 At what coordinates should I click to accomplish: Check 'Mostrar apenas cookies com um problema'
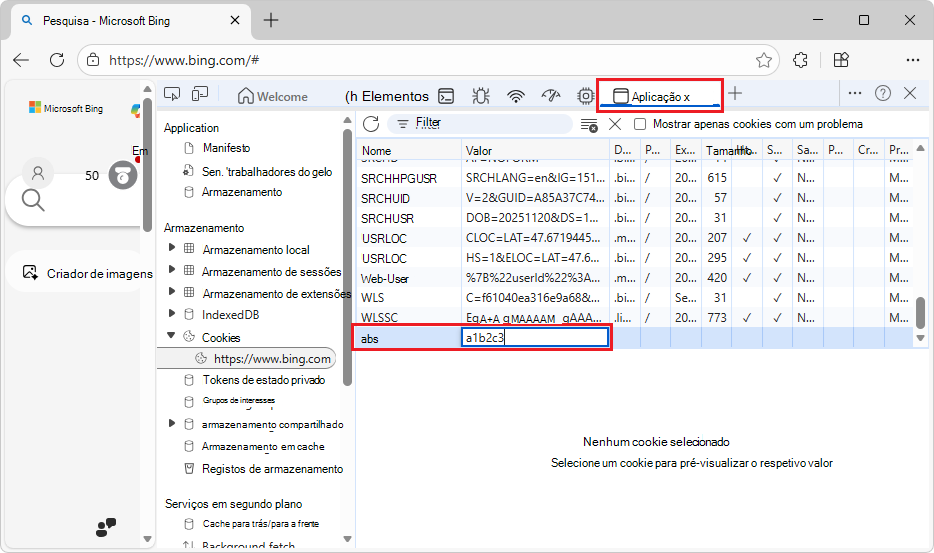pos(640,124)
